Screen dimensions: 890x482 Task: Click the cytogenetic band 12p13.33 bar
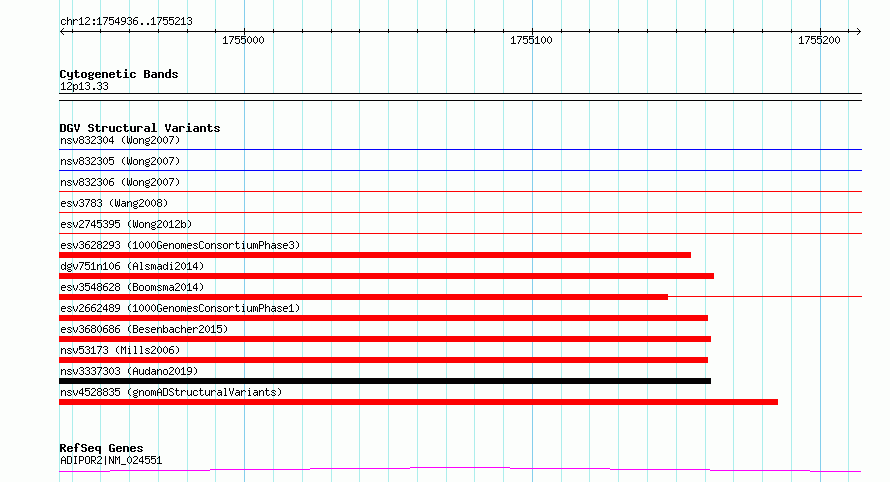click(x=460, y=97)
